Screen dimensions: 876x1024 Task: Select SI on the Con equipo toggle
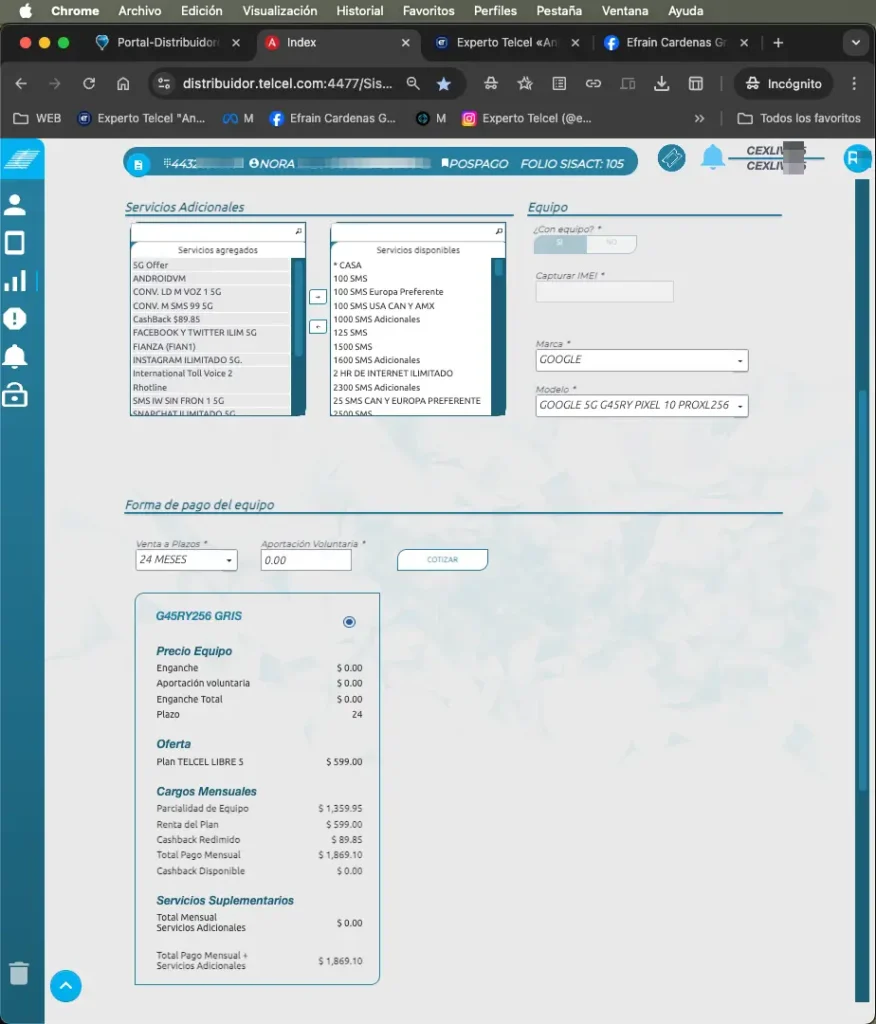(x=560, y=244)
